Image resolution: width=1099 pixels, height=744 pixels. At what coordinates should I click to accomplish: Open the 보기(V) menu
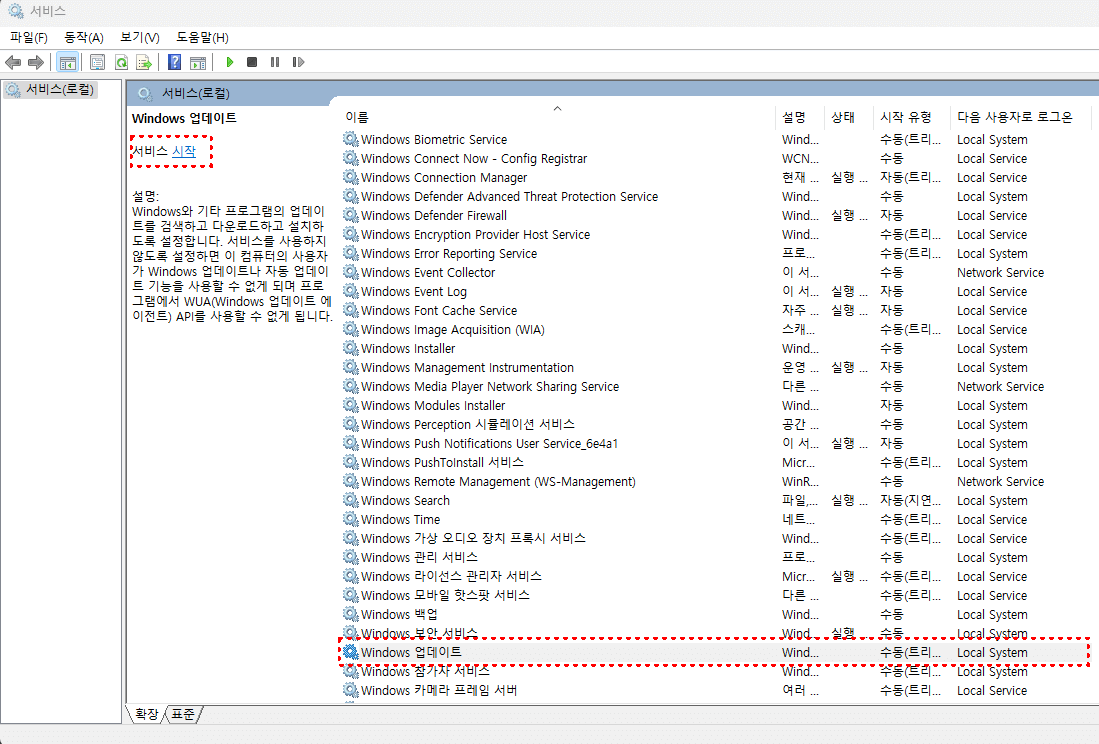point(139,37)
